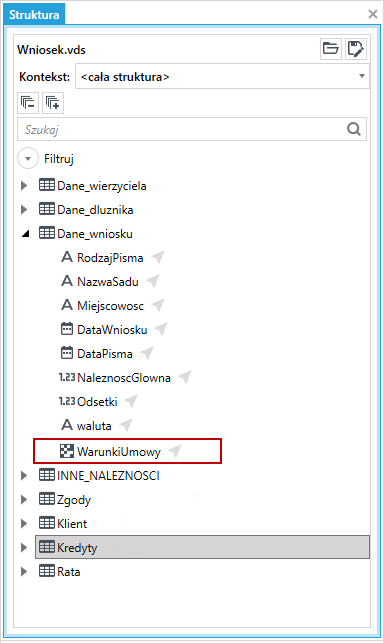Collapse the Dane_wniosku node
Screen dimensions: 384x643
point(26,234)
